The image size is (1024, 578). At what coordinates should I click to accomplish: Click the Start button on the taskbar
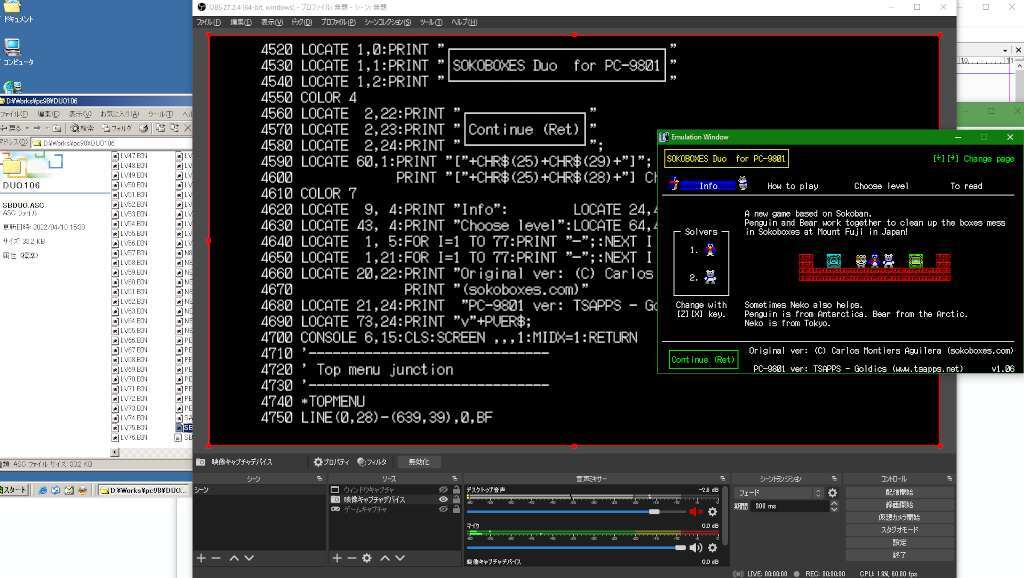14,490
